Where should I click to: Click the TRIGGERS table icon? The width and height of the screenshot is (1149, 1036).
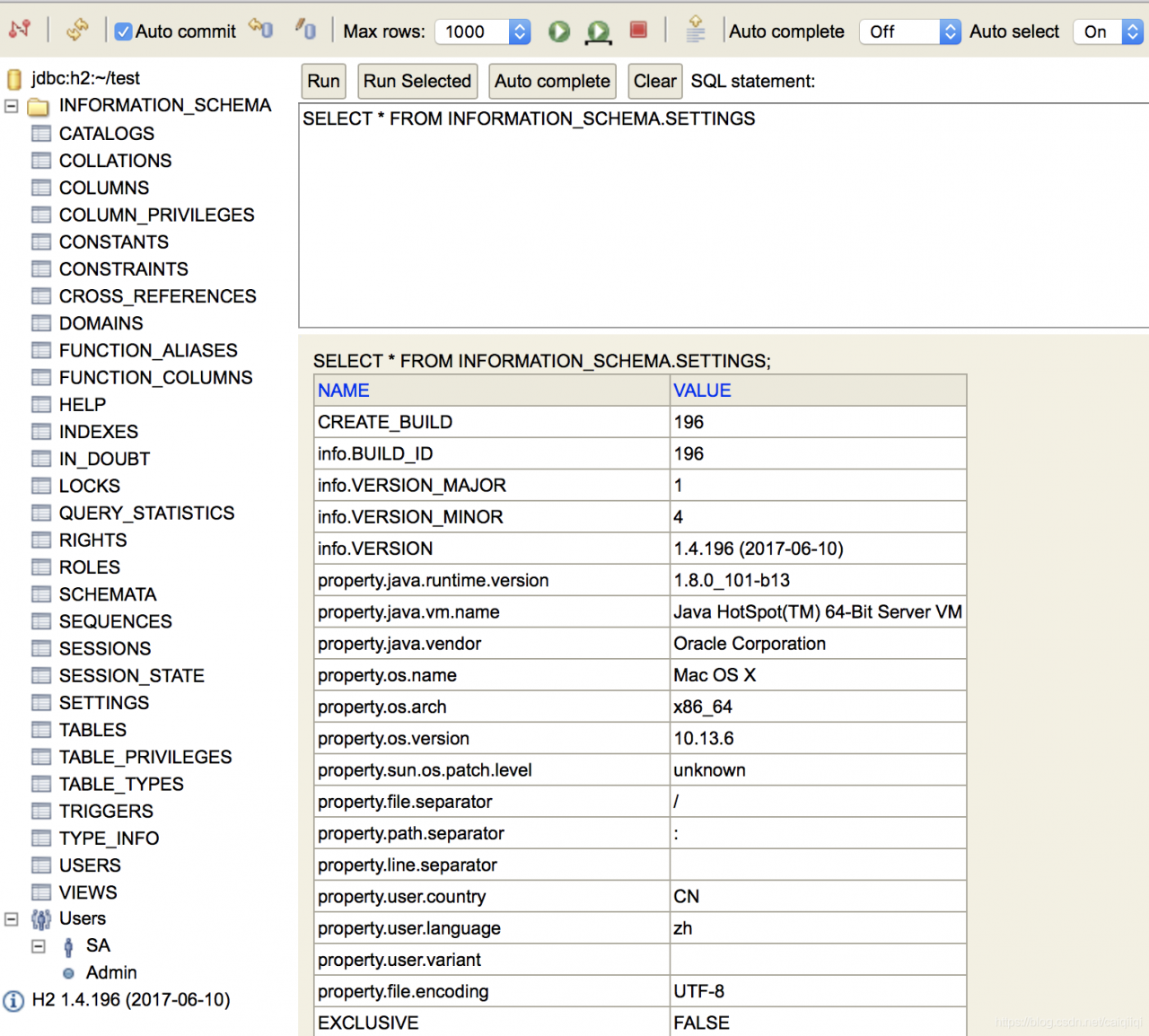[x=41, y=812]
